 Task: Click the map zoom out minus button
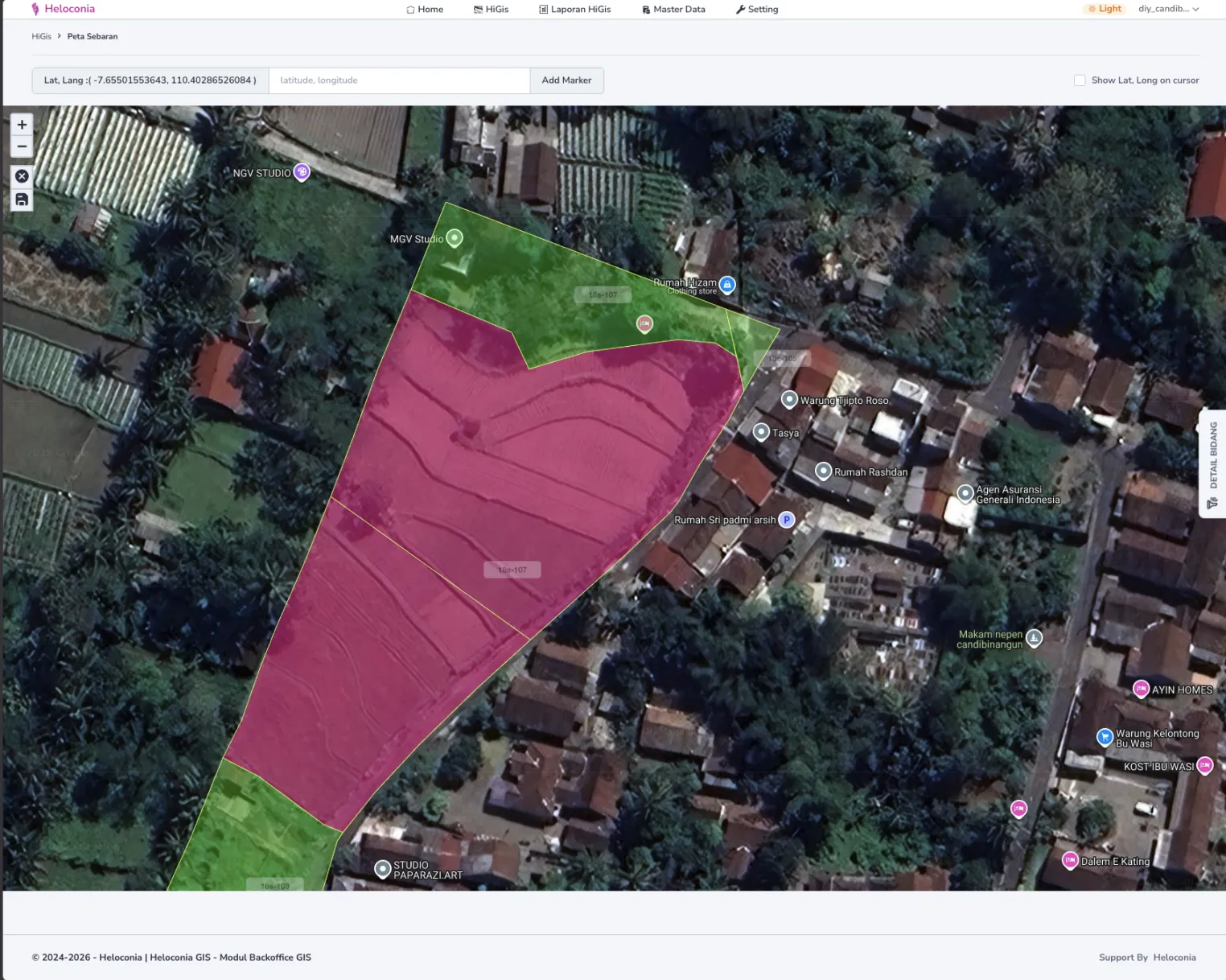pyautogui.click(x=22, y=146)
